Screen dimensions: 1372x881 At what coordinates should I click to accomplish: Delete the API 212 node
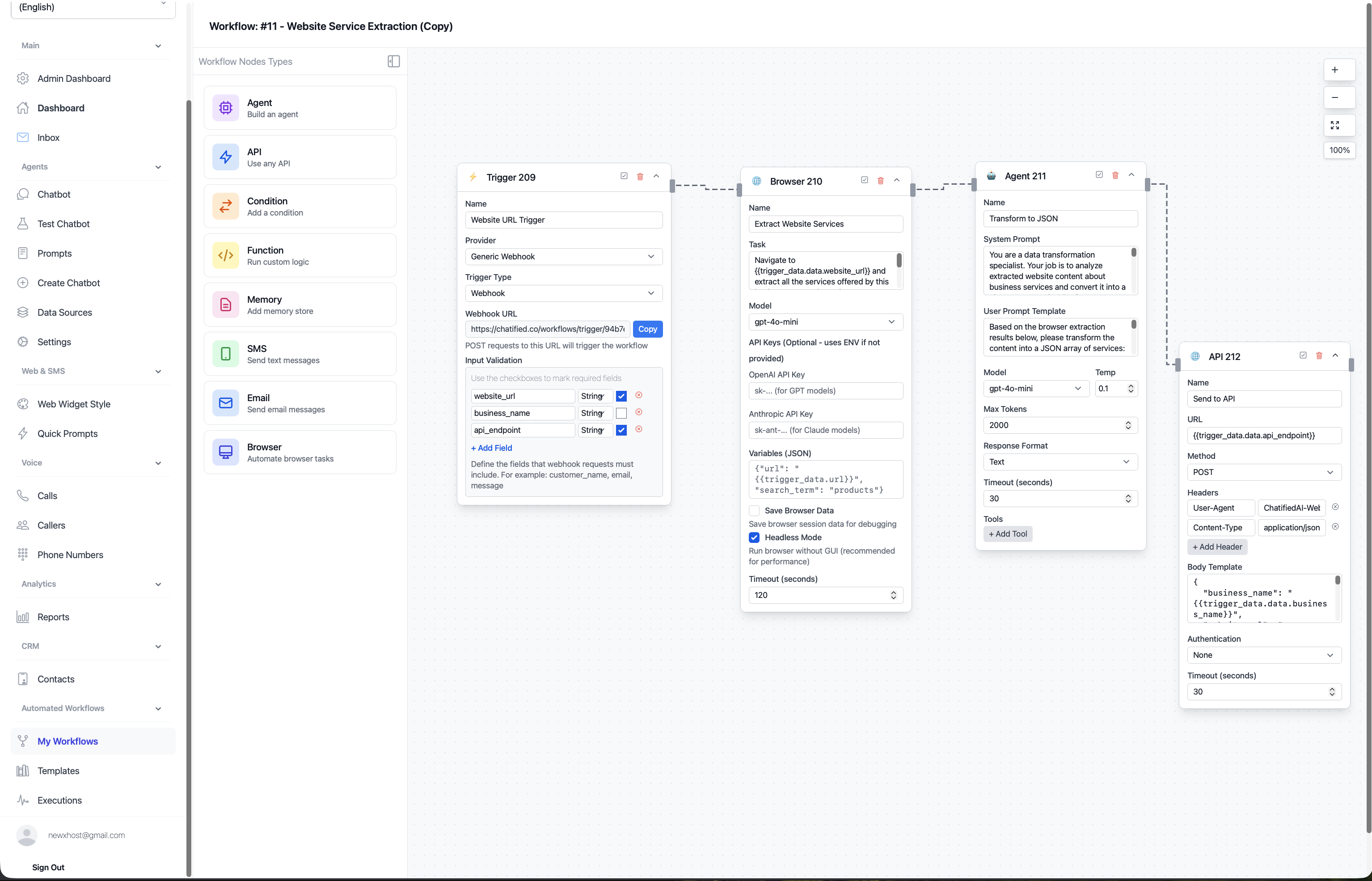pyautogui.click(x=1319, y=356)
